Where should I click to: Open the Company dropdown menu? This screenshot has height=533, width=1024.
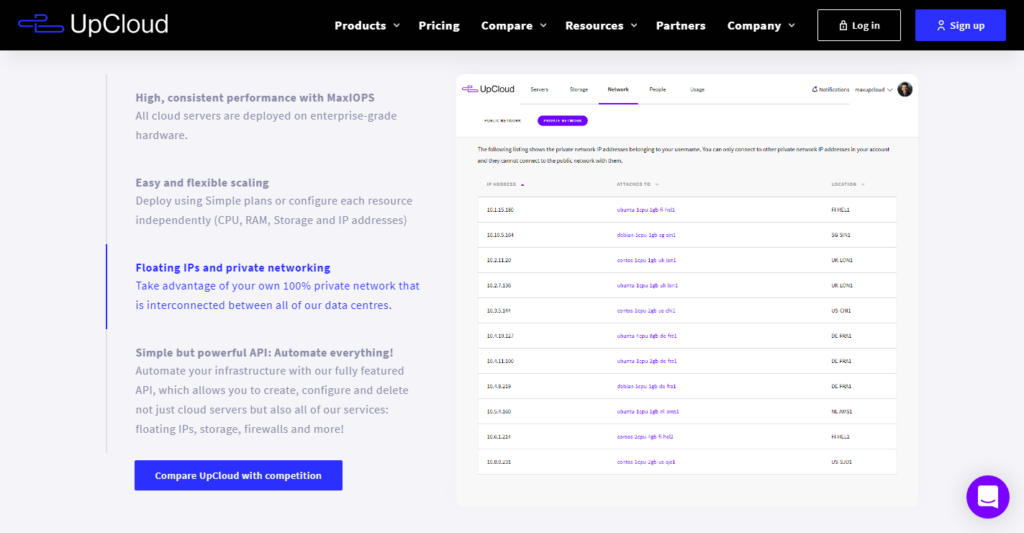761,25
